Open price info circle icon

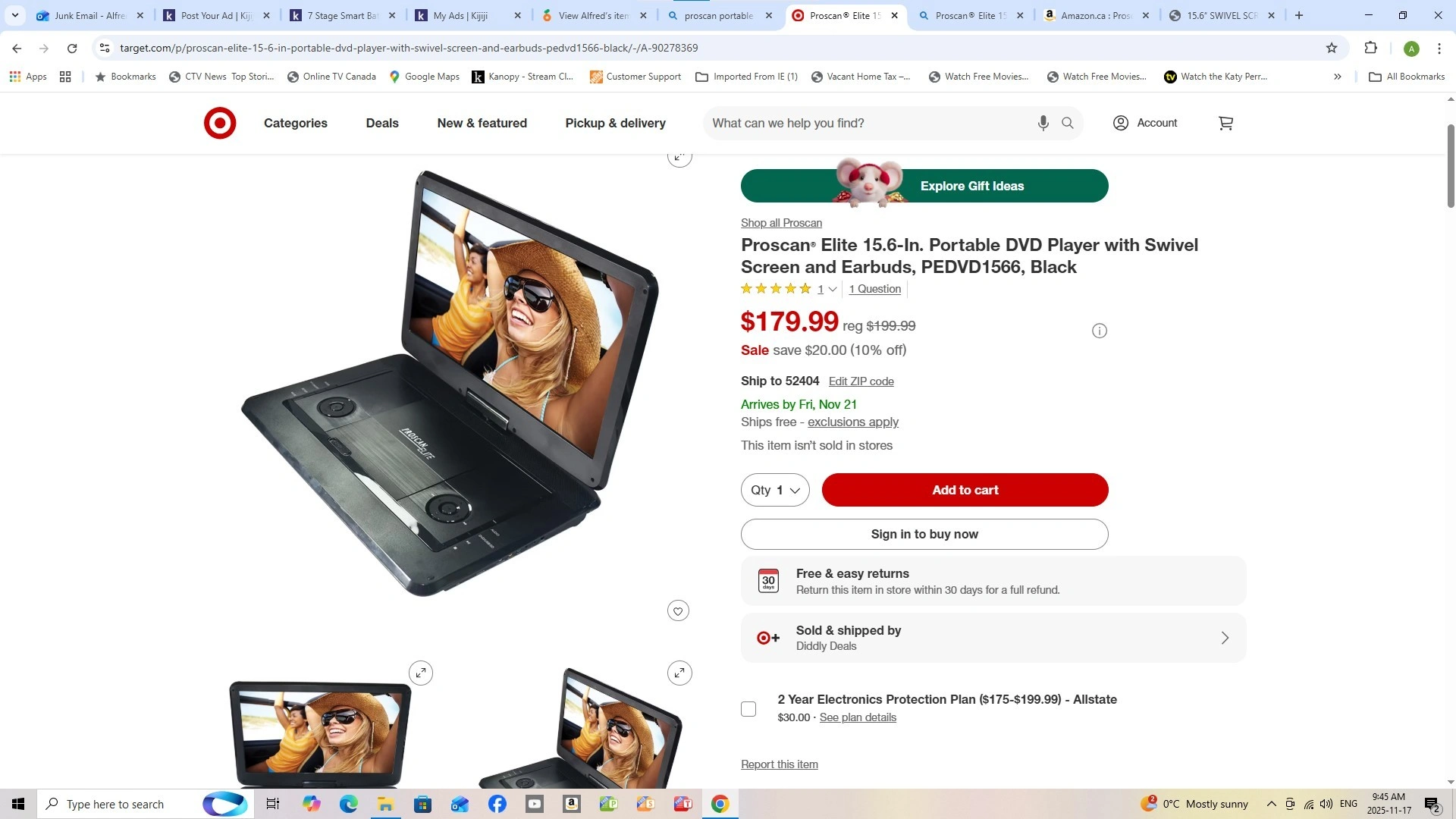pyautogui.click(x=1100, y=331)
